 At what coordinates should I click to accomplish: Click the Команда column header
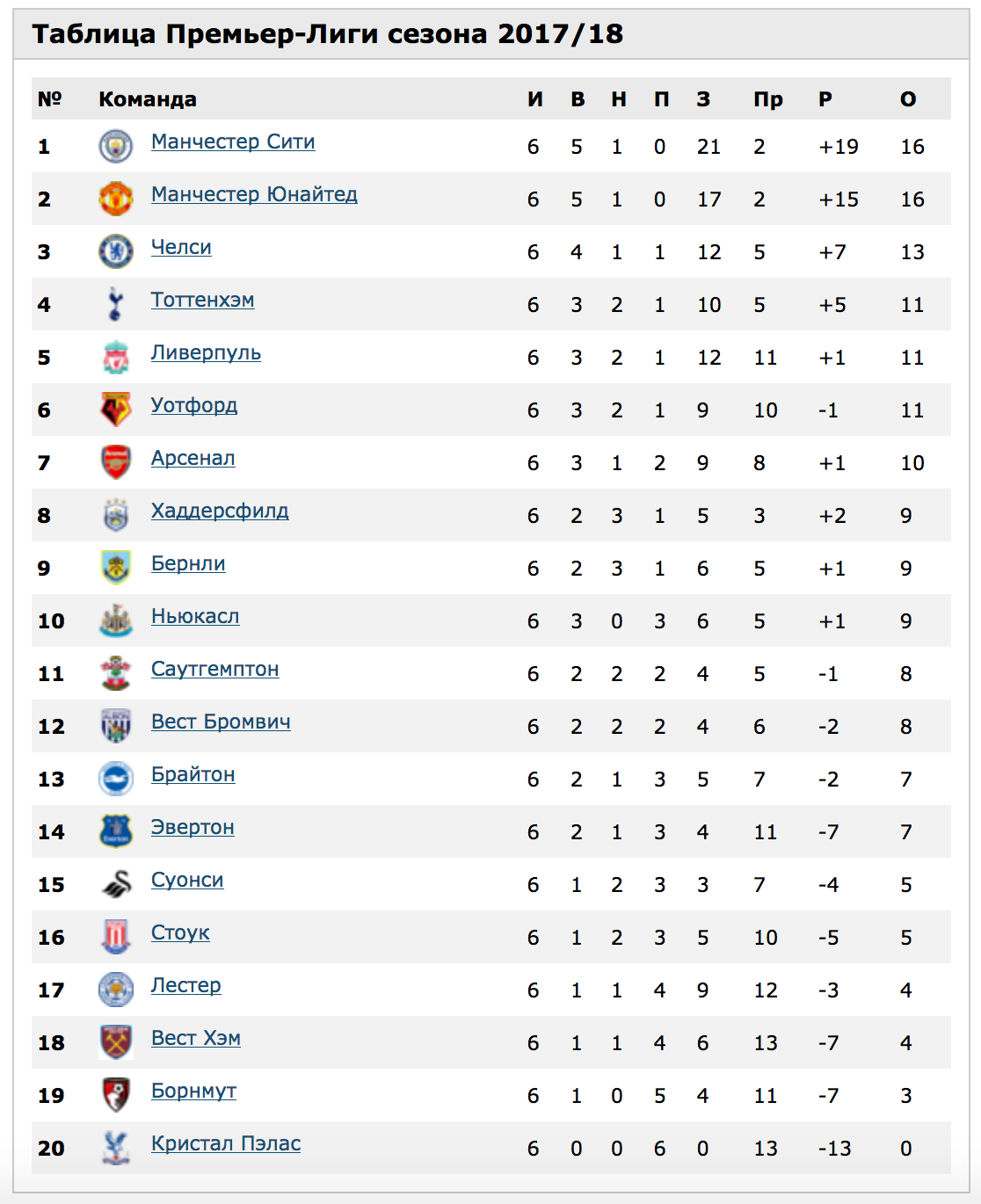point(148,99)
